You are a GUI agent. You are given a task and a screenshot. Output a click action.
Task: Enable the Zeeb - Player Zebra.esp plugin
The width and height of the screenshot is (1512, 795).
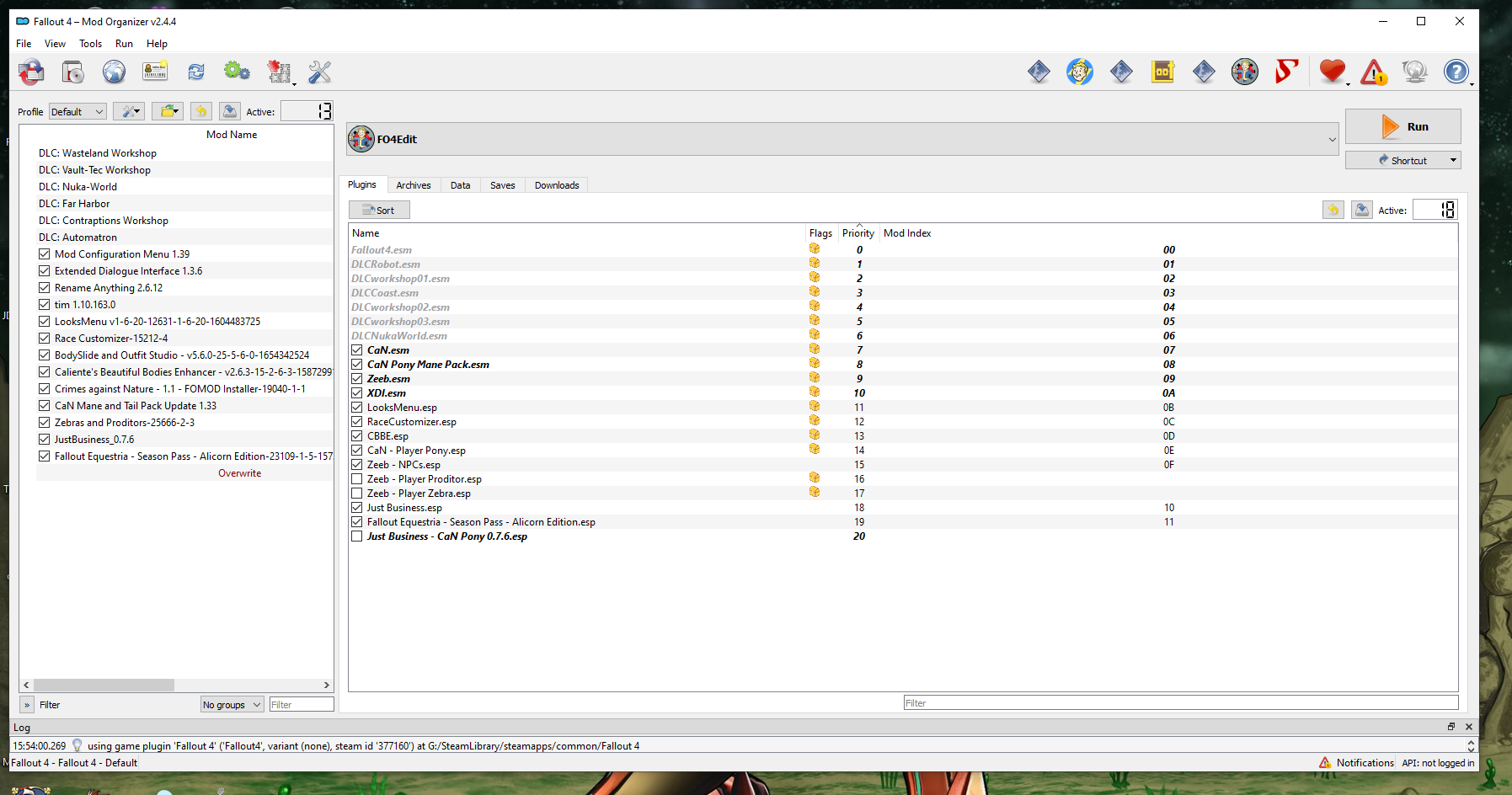357,494
